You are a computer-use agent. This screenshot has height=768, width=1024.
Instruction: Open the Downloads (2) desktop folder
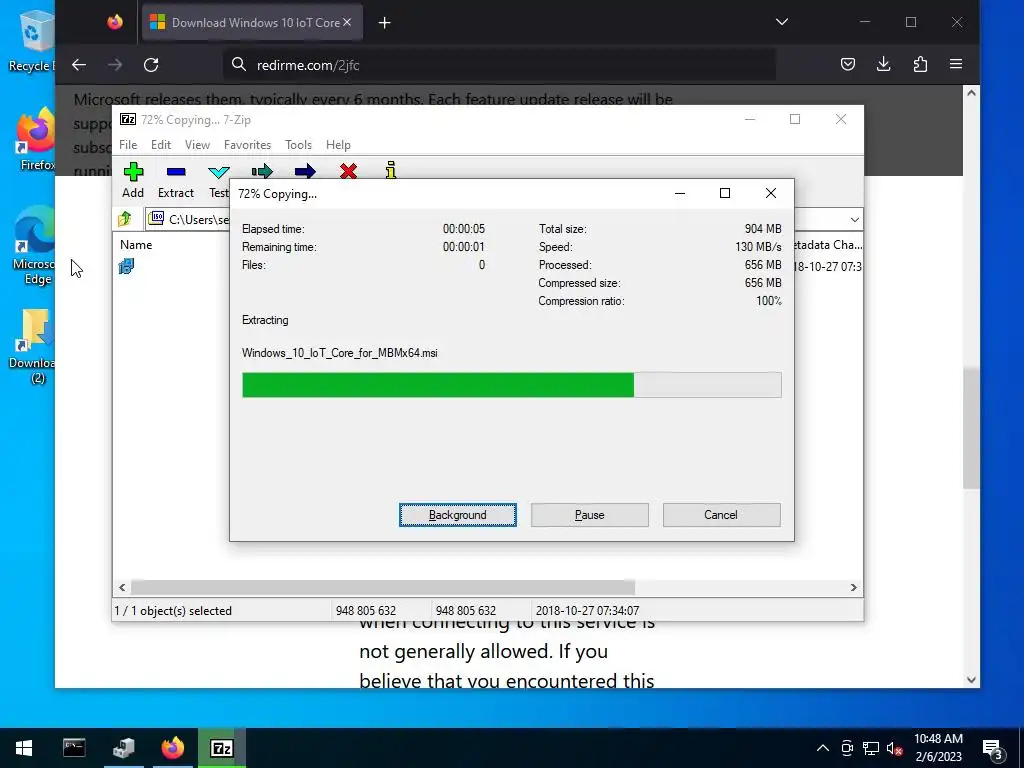click(x=34, y=346)
